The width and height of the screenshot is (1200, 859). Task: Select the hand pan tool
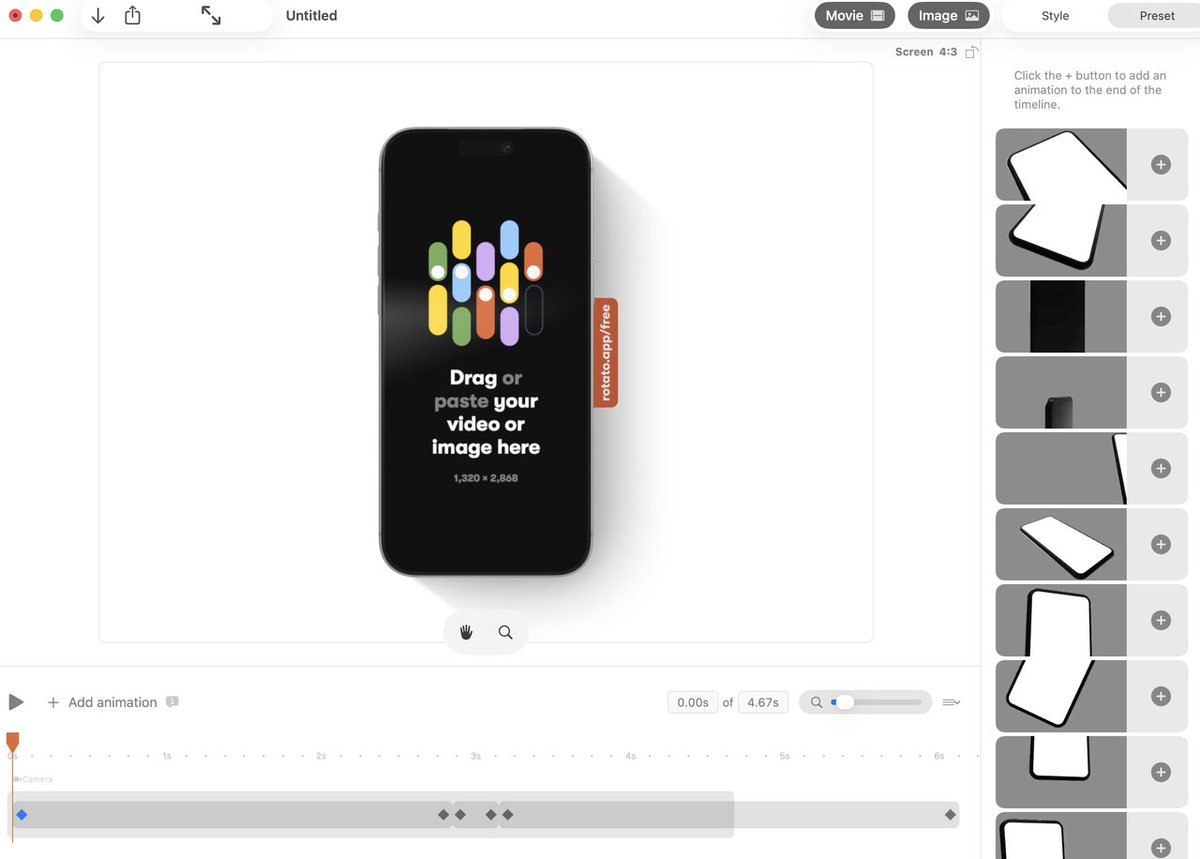(466, 632)
